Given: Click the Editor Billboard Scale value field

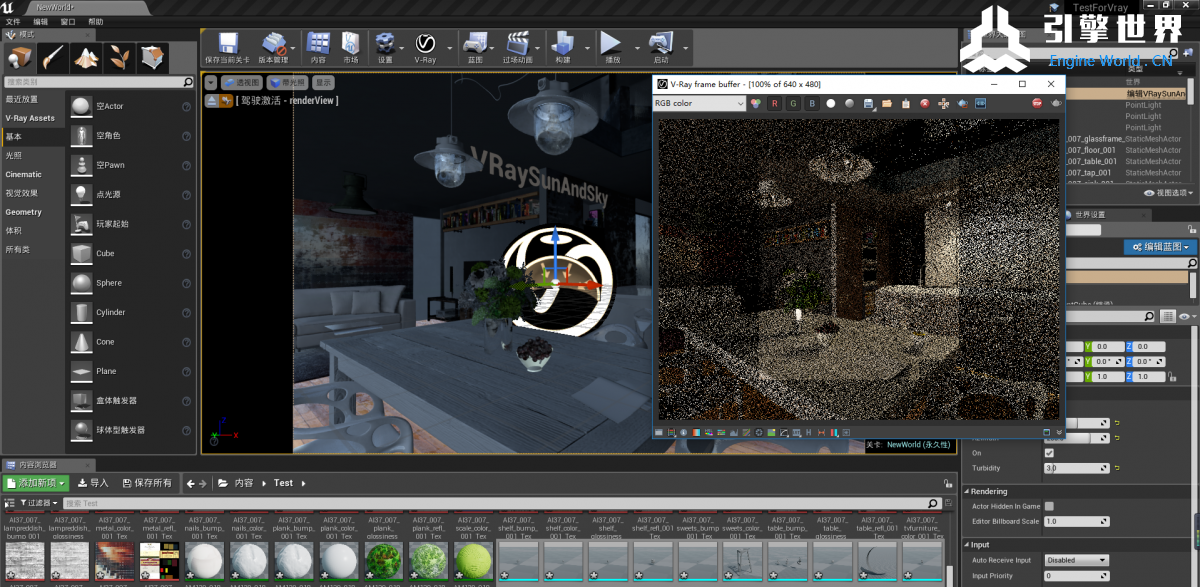Looking at the screenshot, I should click(1077, 522).
